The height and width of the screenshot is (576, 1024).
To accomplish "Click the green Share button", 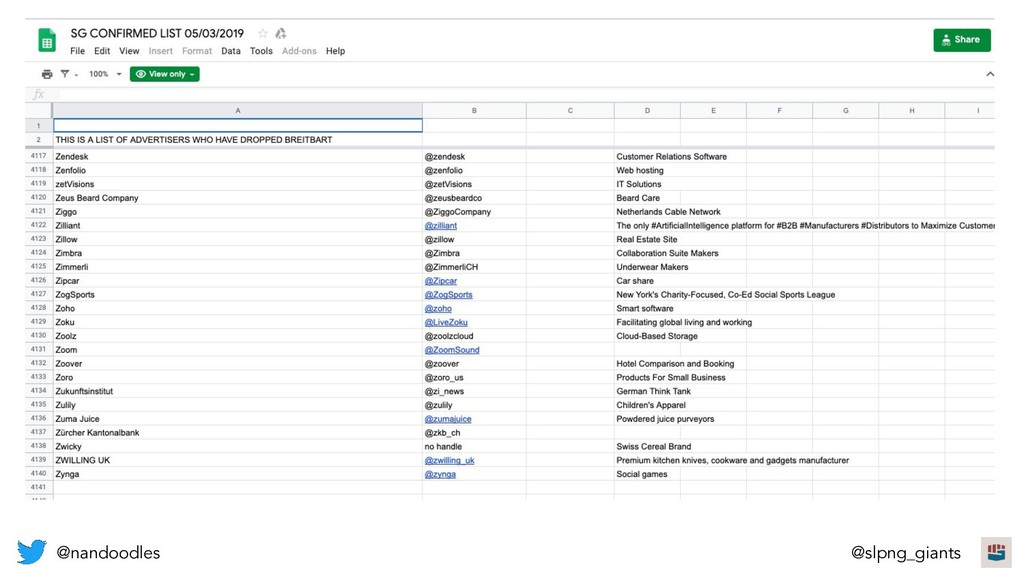I will point(961,40).
